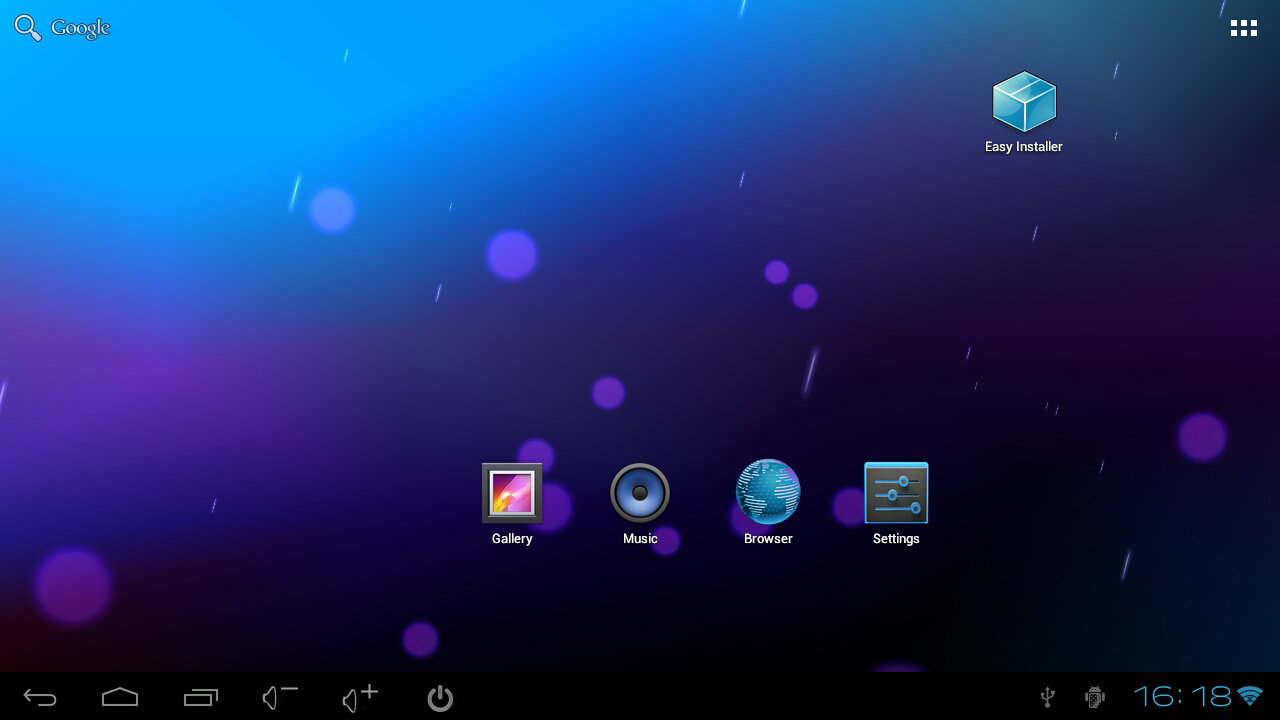Tap the Back navigation arrow
1280x720 pixels.
pos(40,697)
